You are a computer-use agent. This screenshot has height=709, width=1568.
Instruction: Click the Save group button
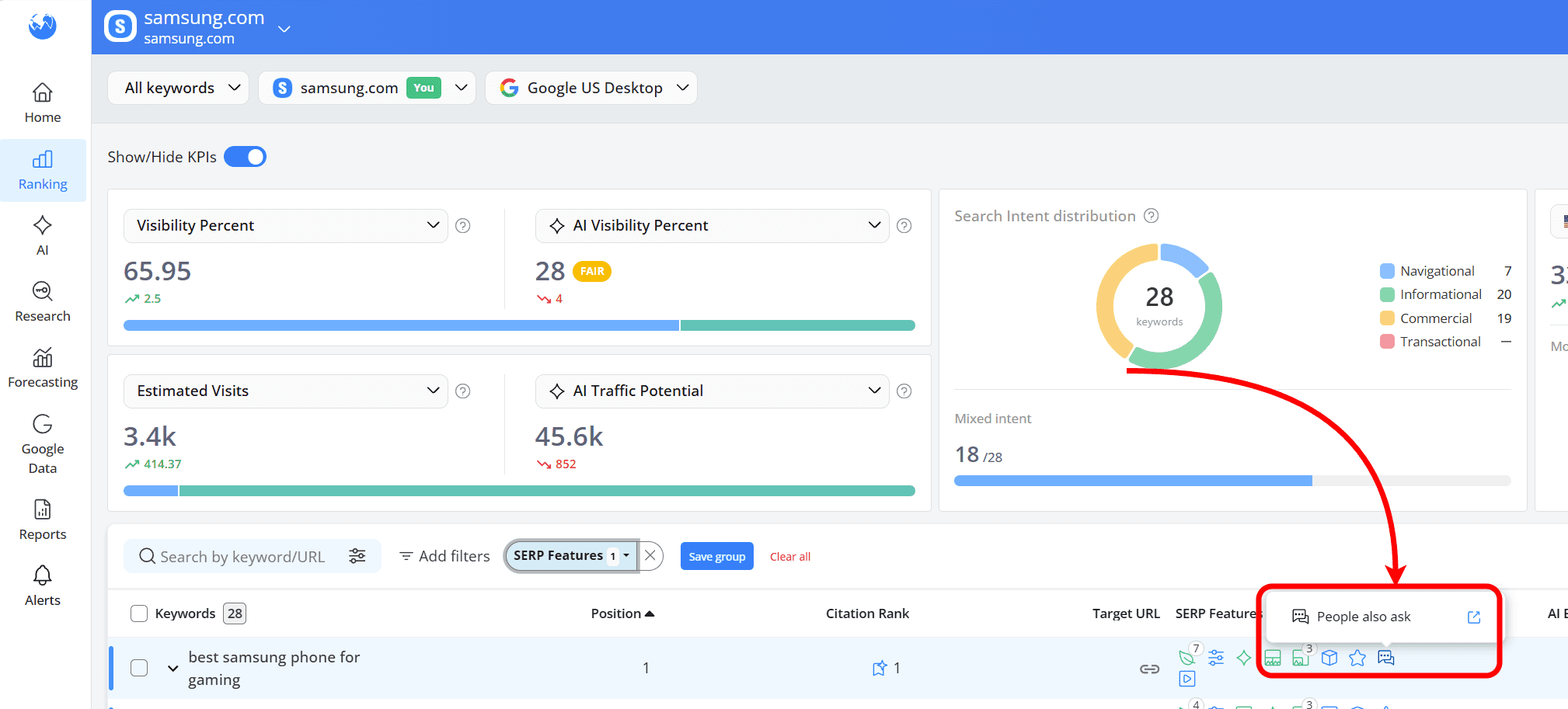click(716, 556)
